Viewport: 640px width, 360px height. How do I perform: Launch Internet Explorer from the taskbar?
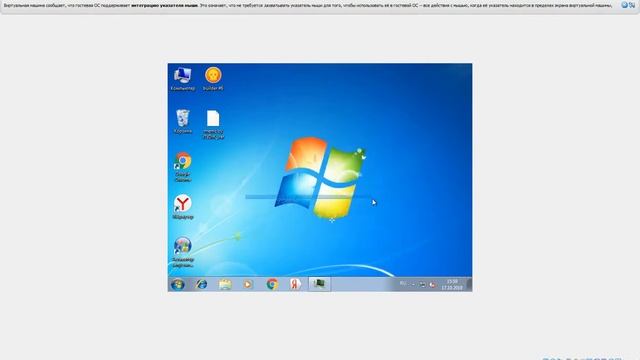click(201, 284)
